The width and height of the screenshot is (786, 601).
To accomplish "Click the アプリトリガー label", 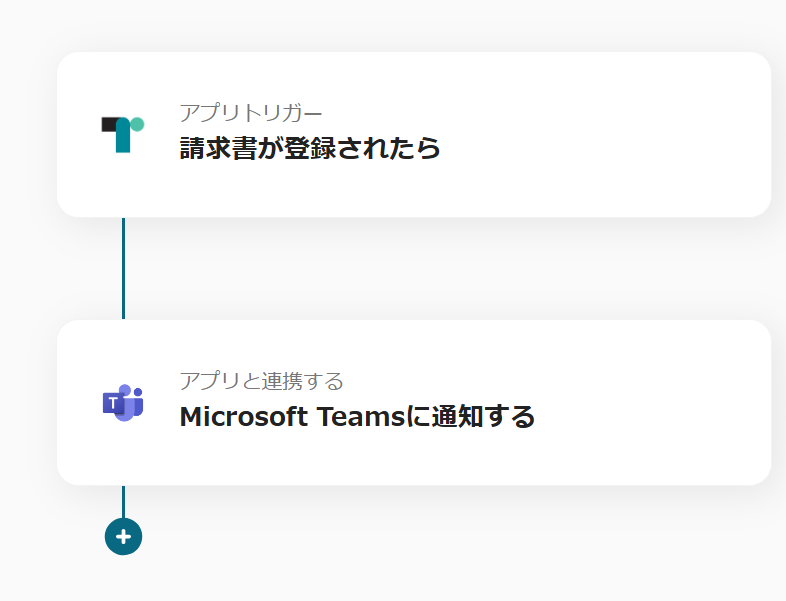I will [x=251, y=112].
